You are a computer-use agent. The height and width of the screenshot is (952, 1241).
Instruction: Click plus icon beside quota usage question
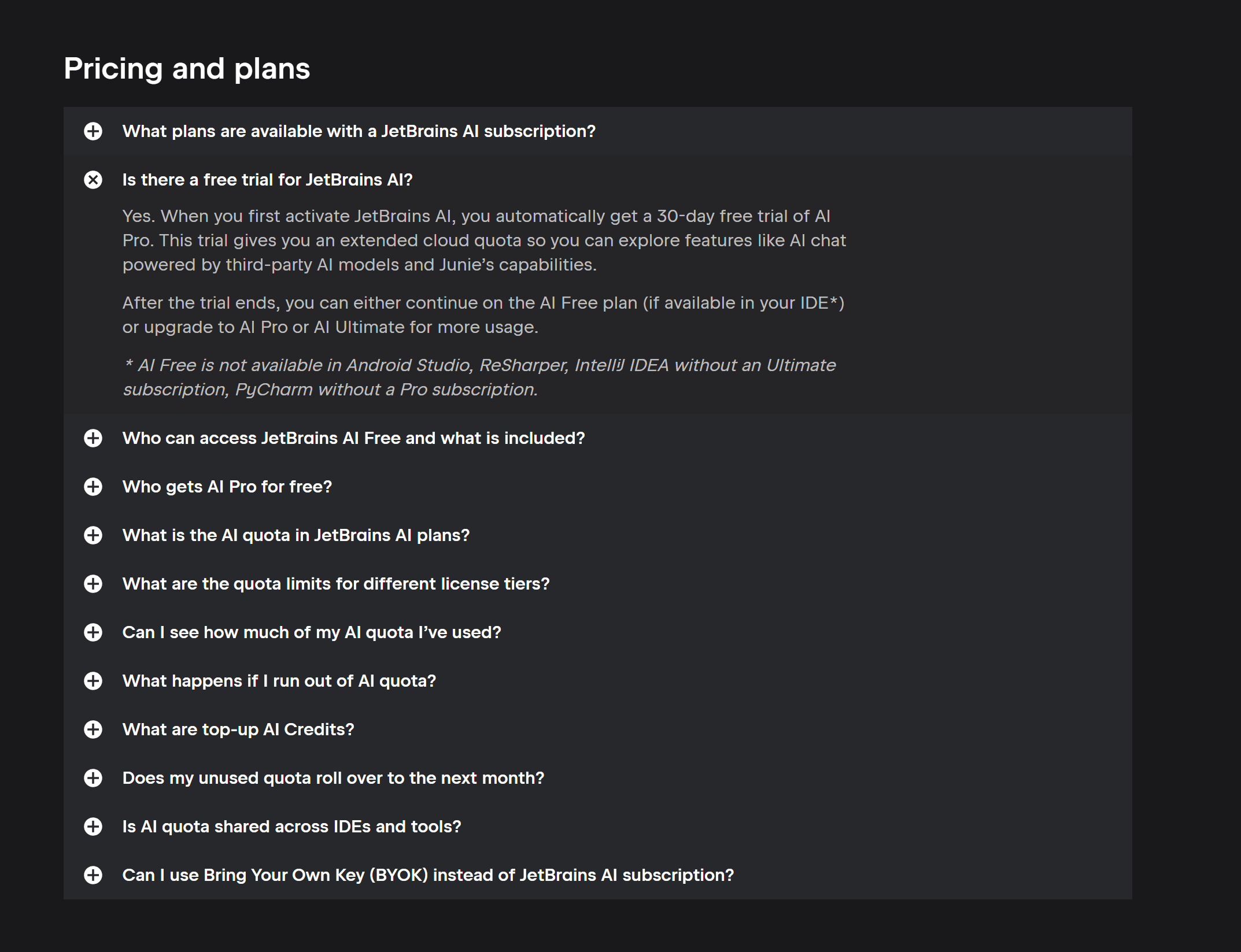pos(93,632)
